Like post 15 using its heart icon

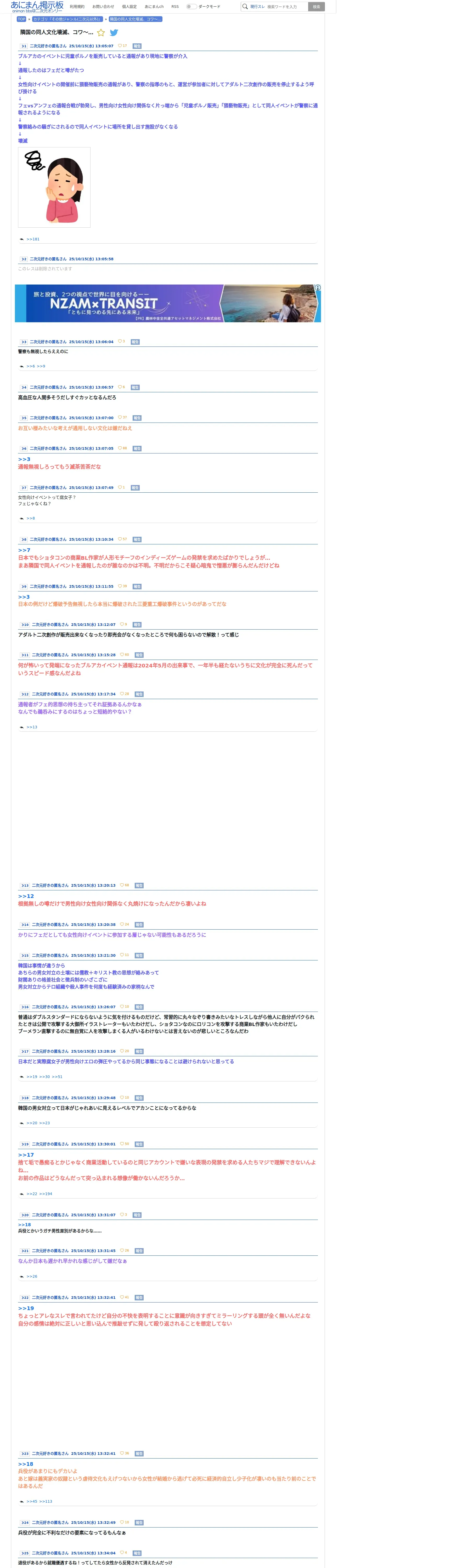(122, 955)
